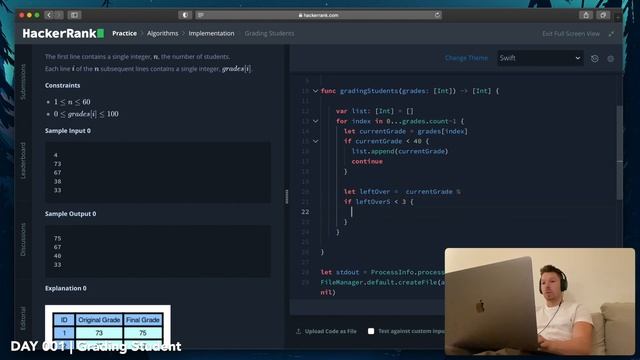Image resolution: width=640 pixels, height=360 pixels.
Task: Open the Implementation breadcrumb
Action: pyautogui.click(x=211, y=33)
